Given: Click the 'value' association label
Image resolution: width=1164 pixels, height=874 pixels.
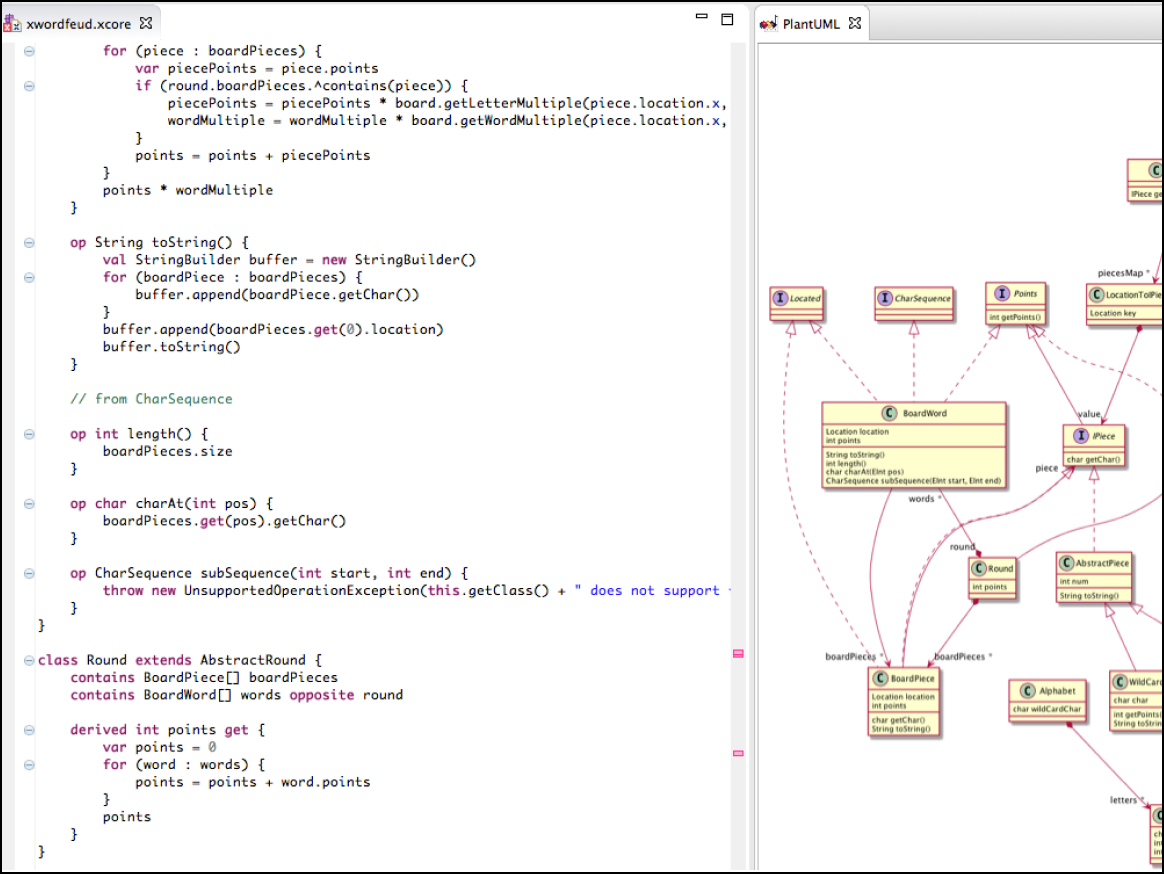Looking at the screenshot, I should (x=1089, y=414).
